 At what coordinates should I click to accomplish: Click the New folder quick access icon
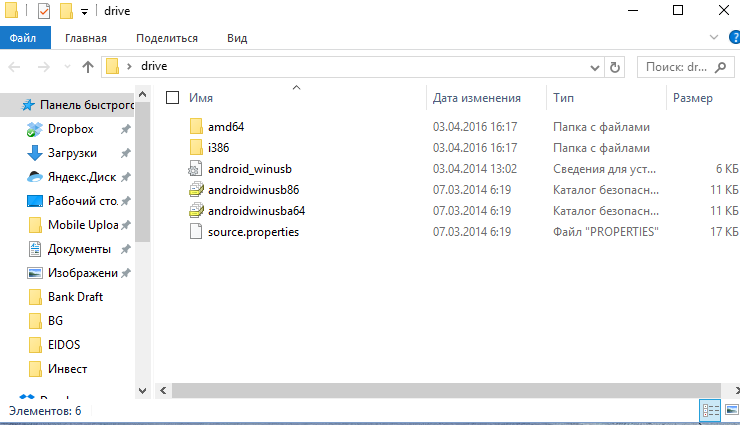coord(66,10)
